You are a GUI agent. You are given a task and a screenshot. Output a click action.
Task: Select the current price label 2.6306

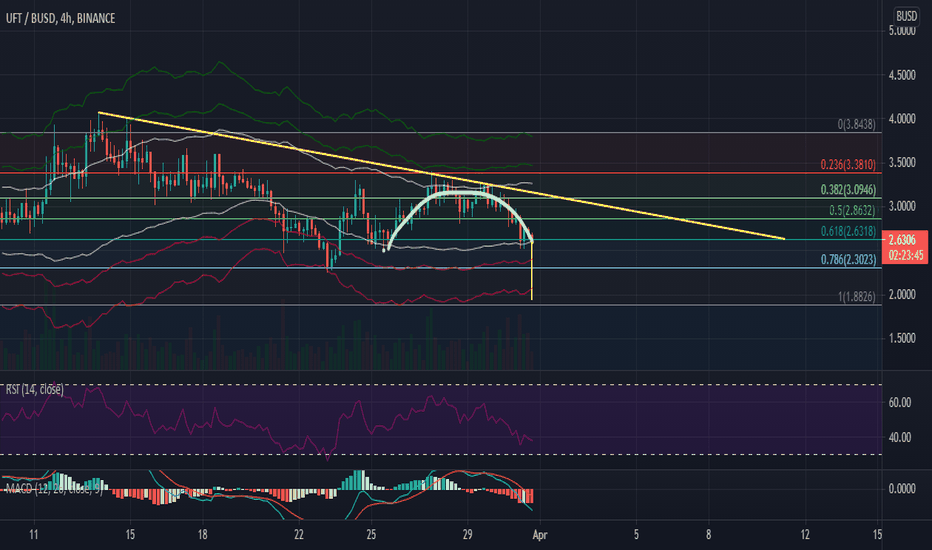coord(902,240)
